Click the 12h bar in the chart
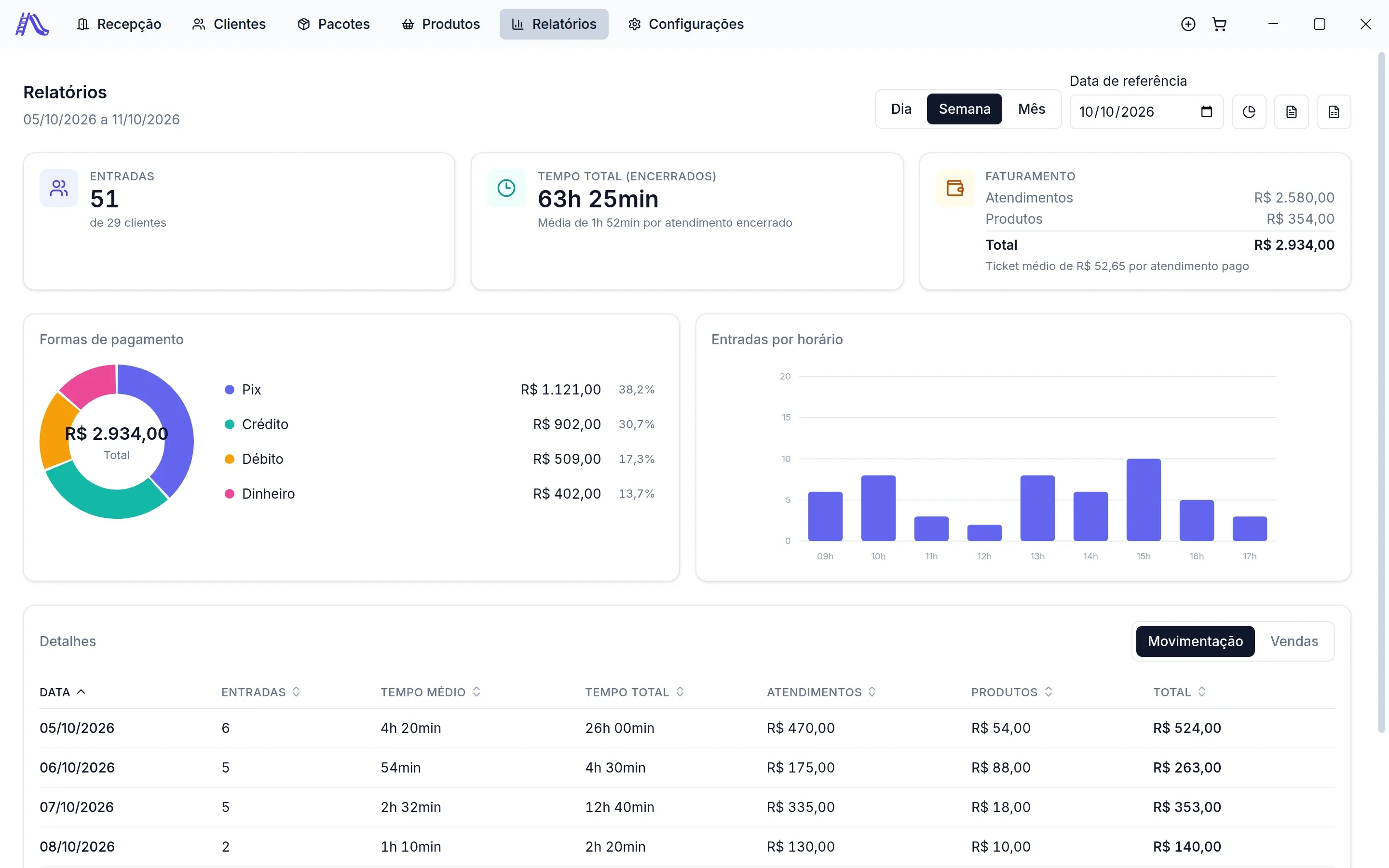 pyautogui.click(x=984, y=533)
